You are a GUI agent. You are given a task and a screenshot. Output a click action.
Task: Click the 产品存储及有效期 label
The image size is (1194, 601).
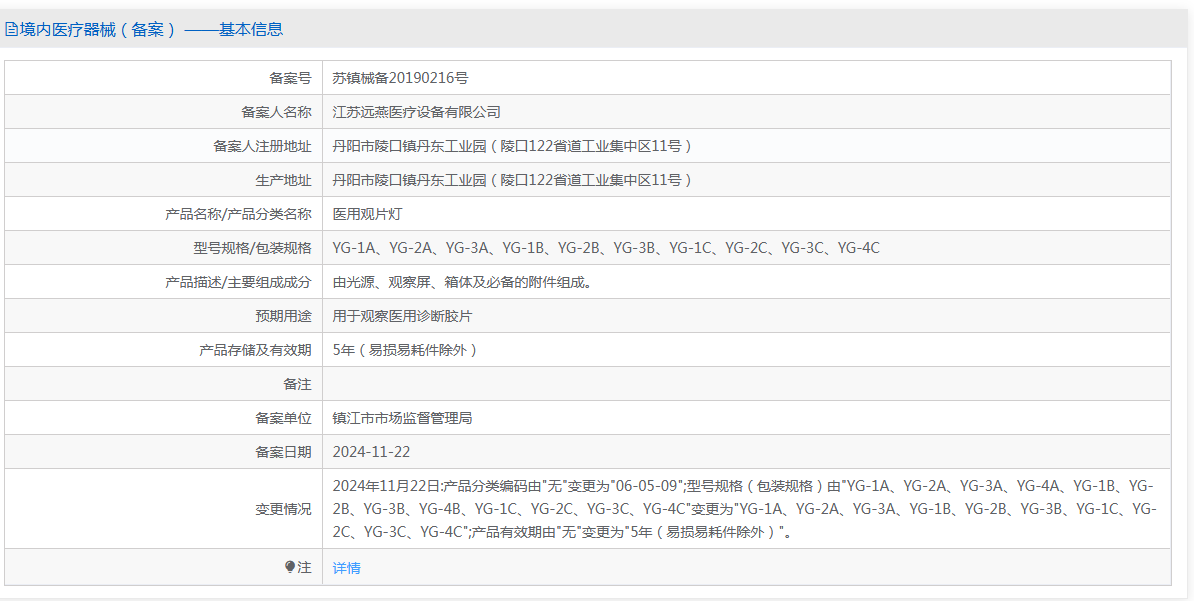255,350
